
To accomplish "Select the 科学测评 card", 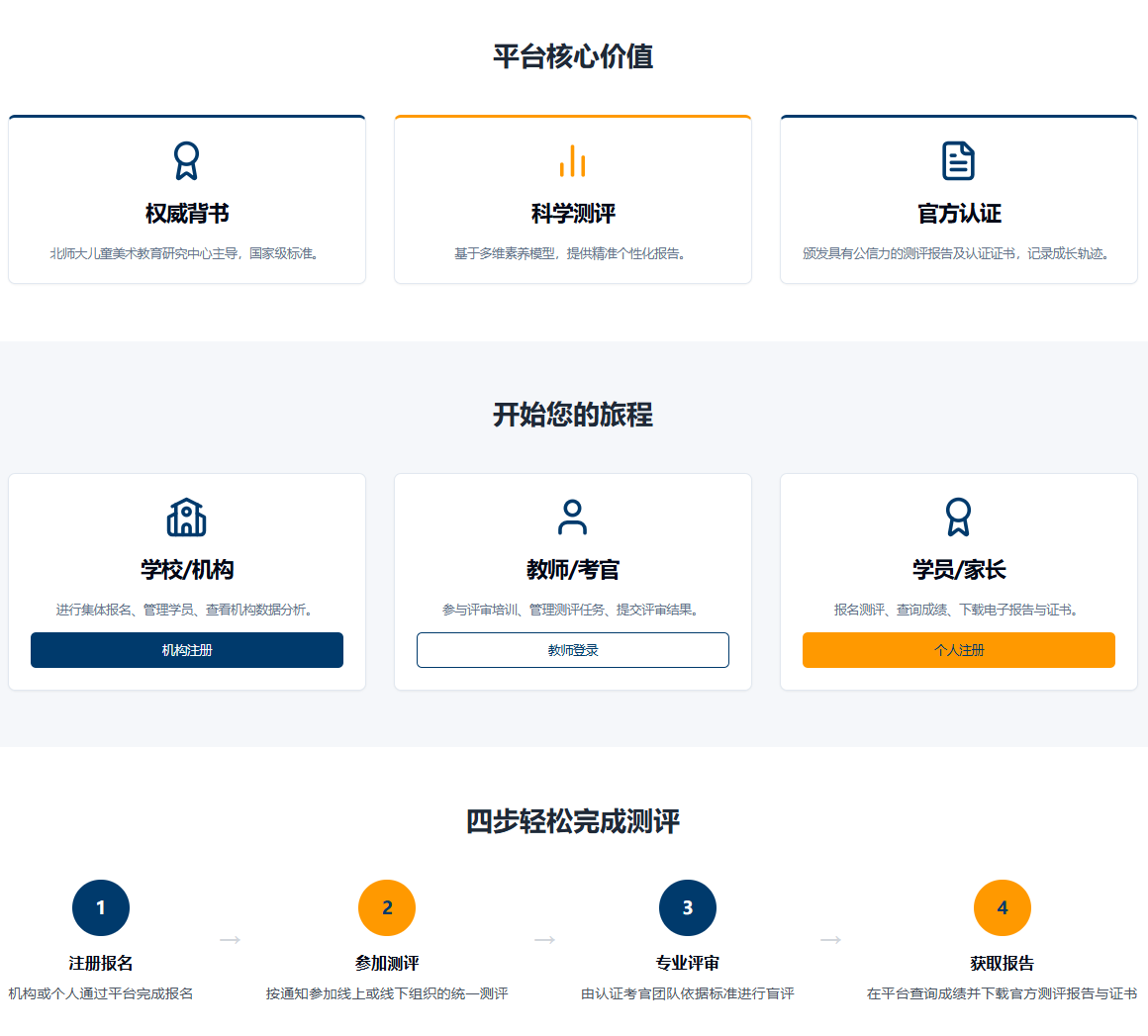I will [x=572, y=198].
